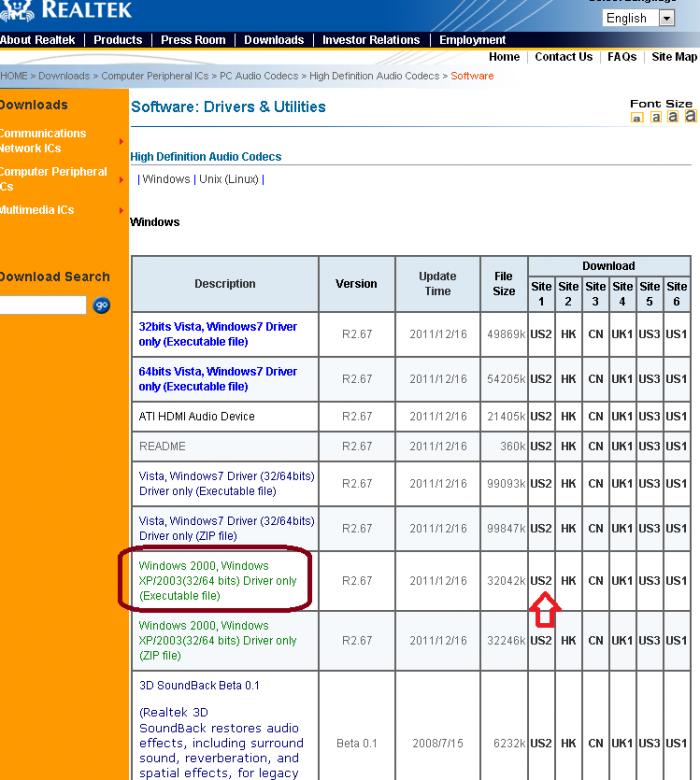Click the go search button
Viewport: 700px width, 780px height.
101,305
